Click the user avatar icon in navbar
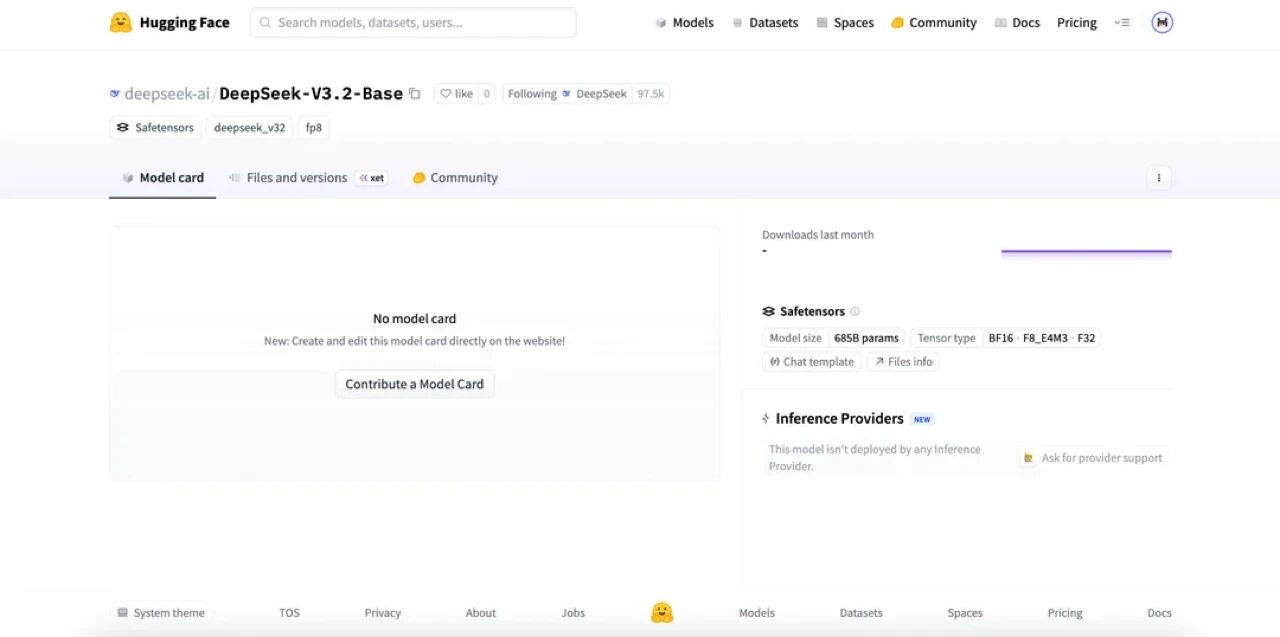Viewport: 1280px width, 637px height. tap(1161, 22)
